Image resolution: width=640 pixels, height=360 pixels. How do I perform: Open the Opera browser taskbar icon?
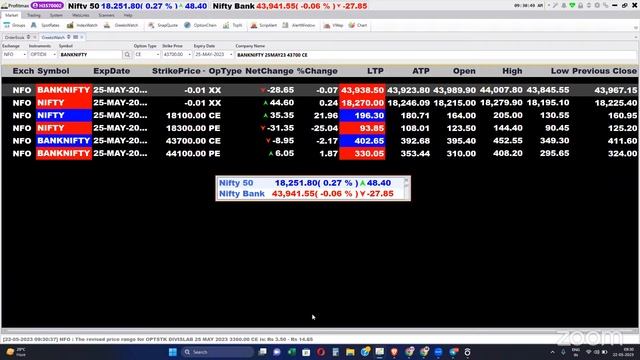(x=321, y=352)
